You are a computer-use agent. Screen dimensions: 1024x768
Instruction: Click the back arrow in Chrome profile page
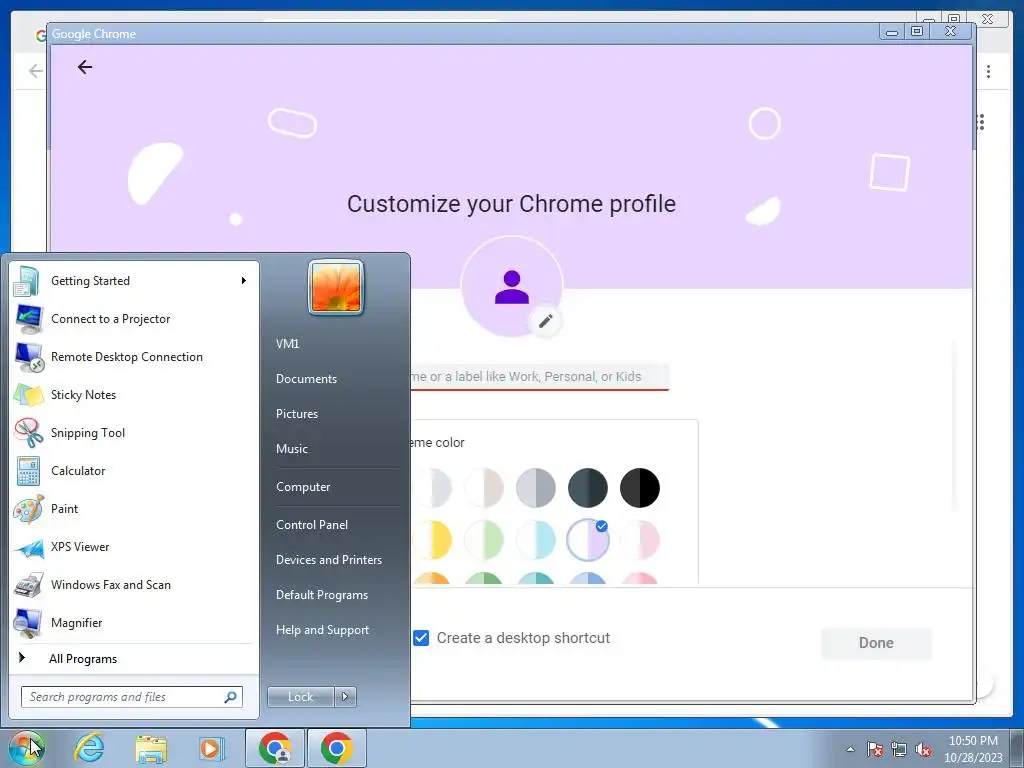tap(85, 67)
